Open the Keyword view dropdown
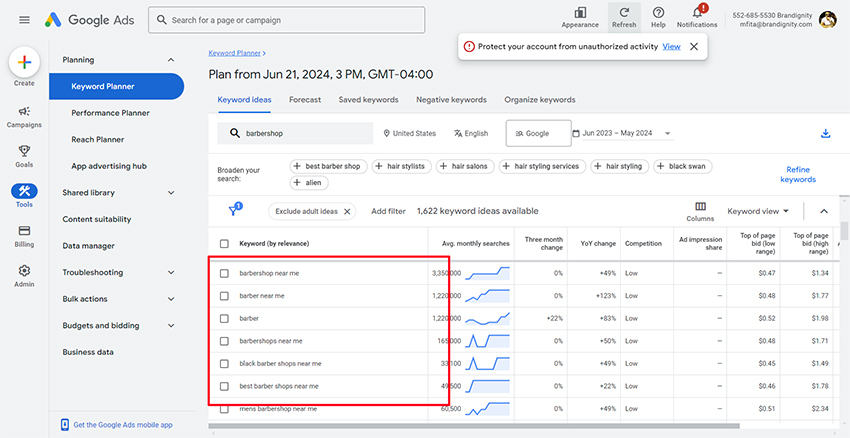 [x=758, y=211]
